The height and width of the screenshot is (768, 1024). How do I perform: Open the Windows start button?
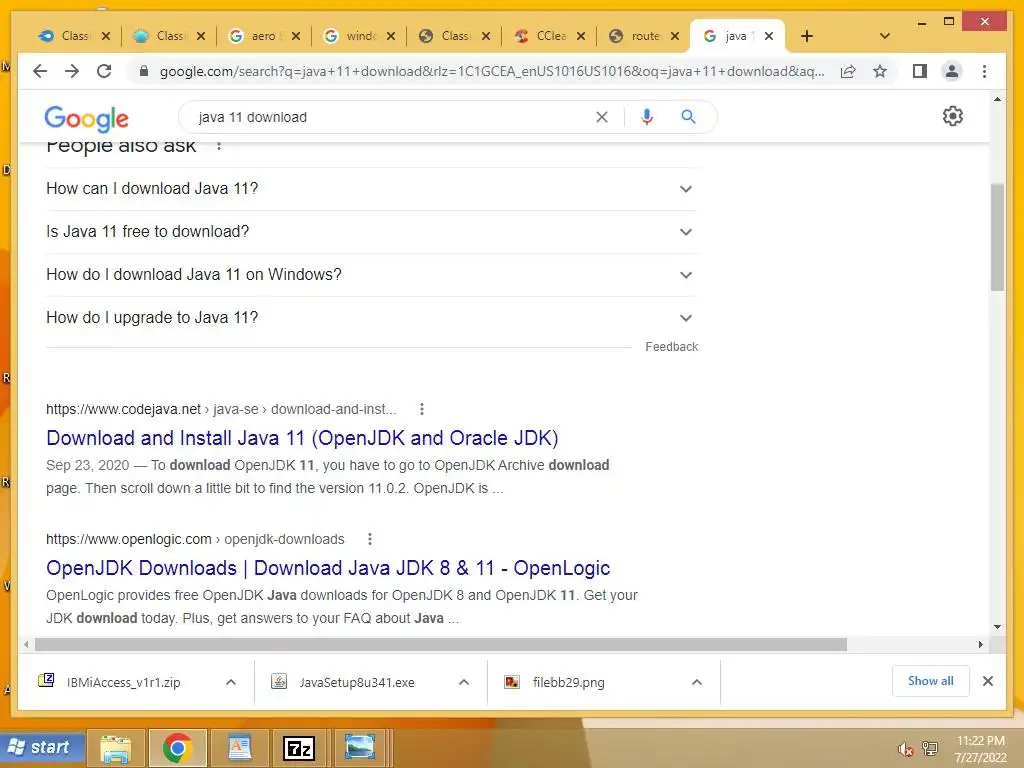click(42, 748)
